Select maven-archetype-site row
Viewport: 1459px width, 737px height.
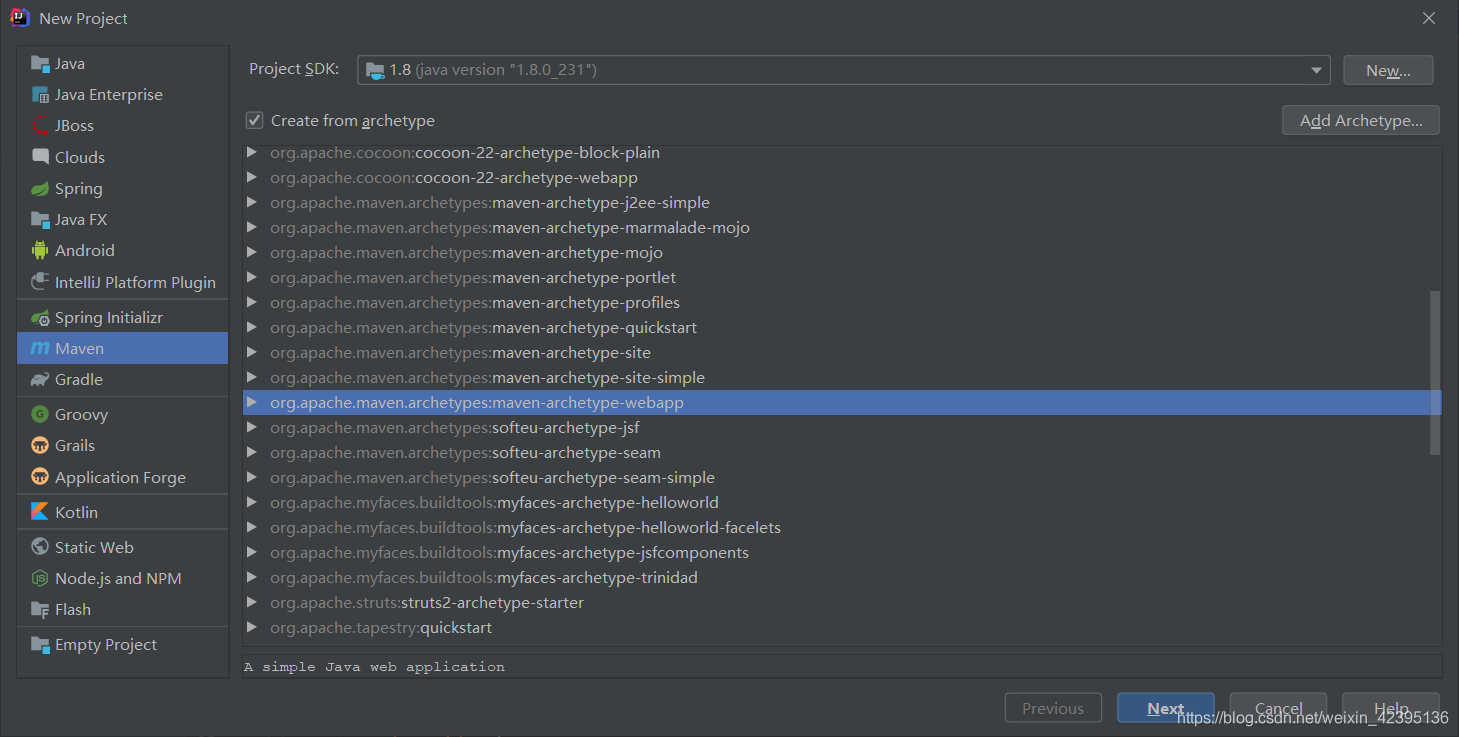[x=842, y=353]
